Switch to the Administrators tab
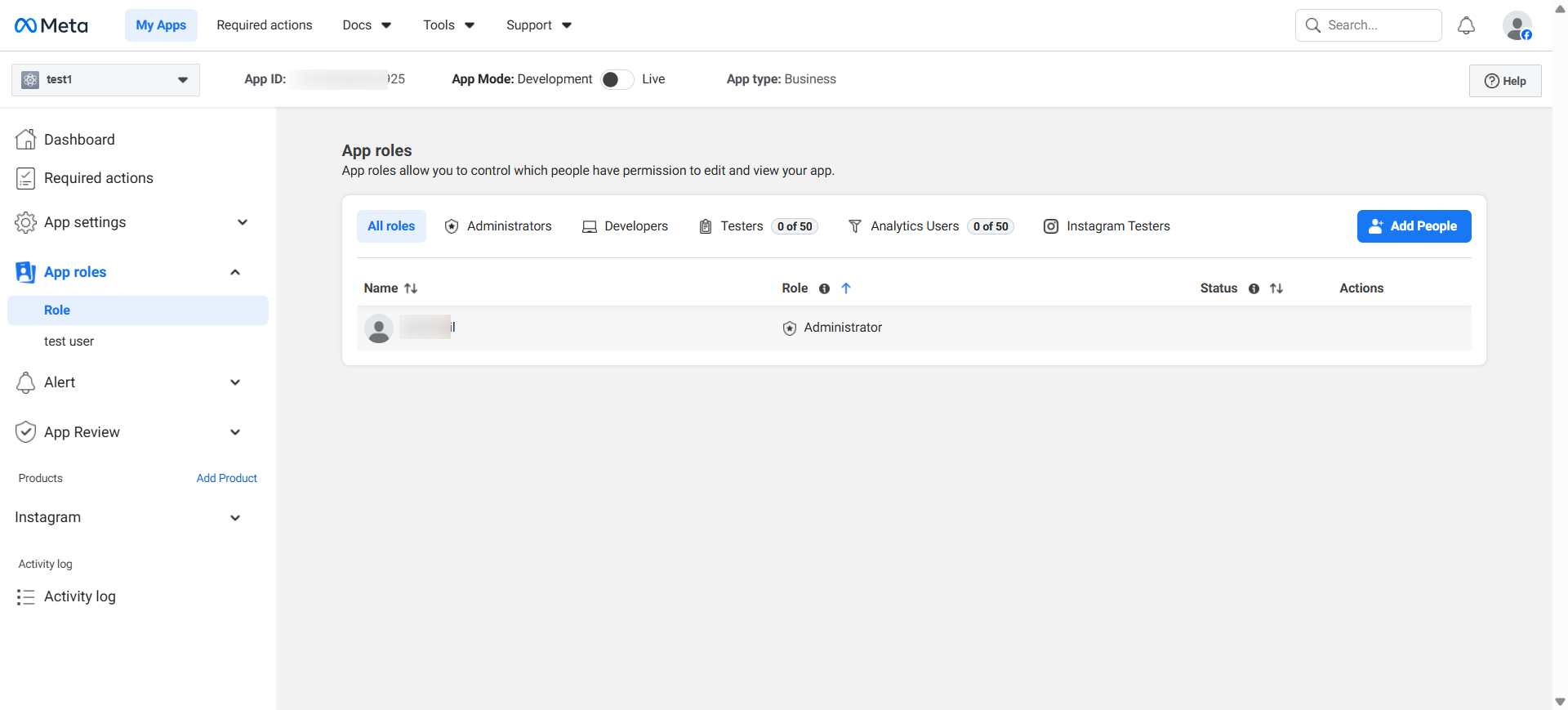The width and height of the screenshot is (1568, 710). tap(497, 226)
